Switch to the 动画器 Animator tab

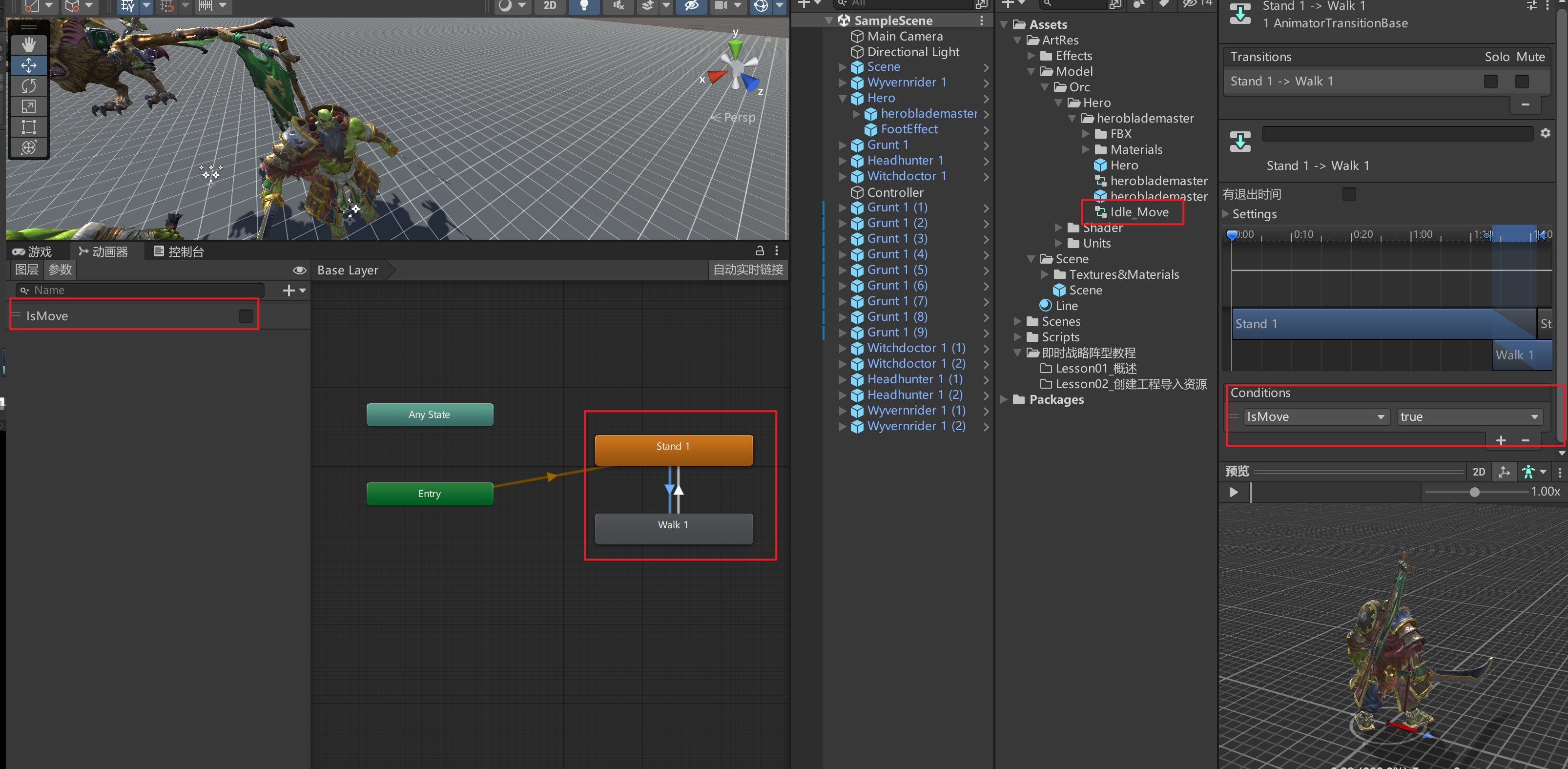[x=103, y=251]
